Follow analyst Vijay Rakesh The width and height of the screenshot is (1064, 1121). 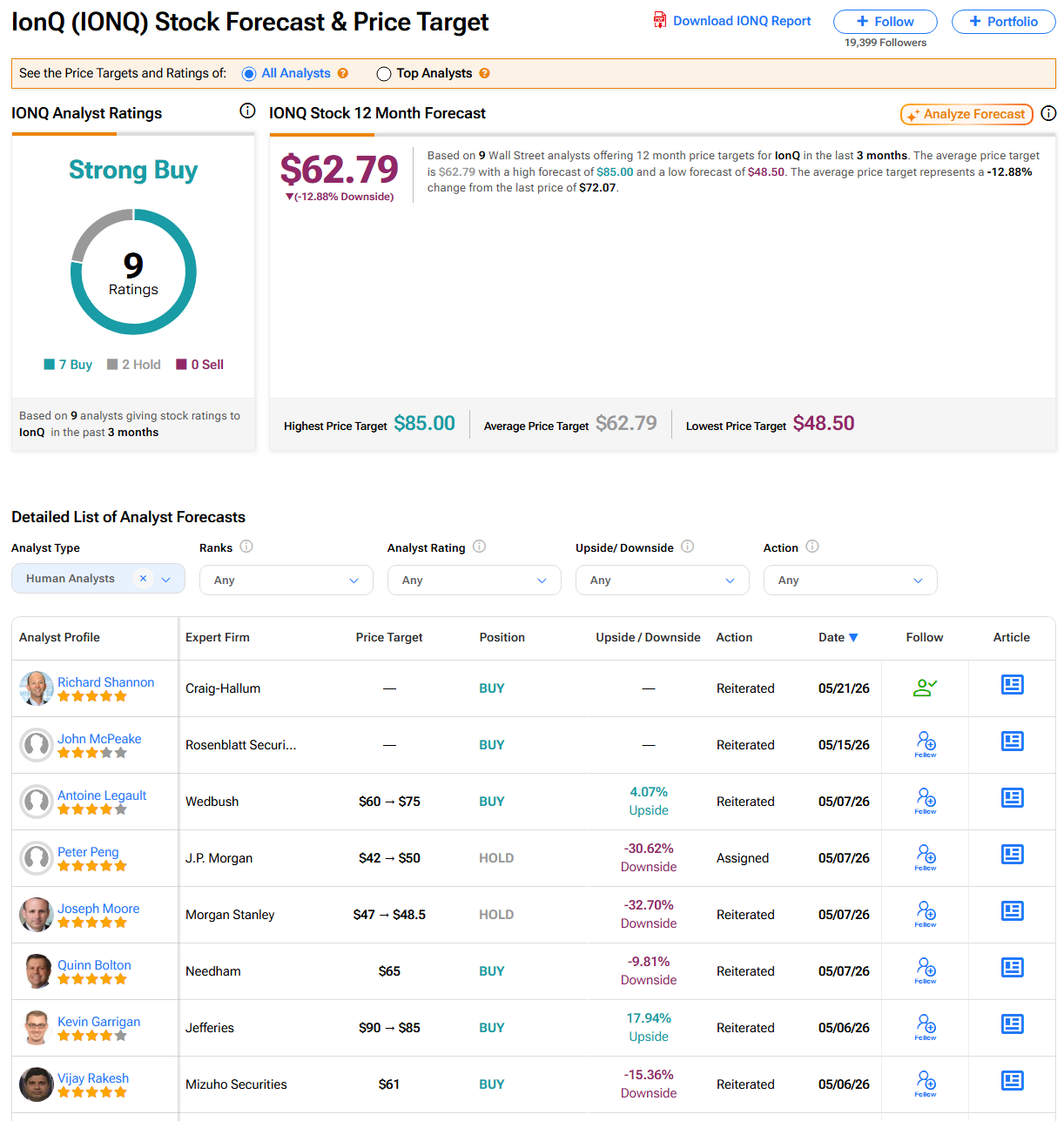click(x=926, y=1084)
